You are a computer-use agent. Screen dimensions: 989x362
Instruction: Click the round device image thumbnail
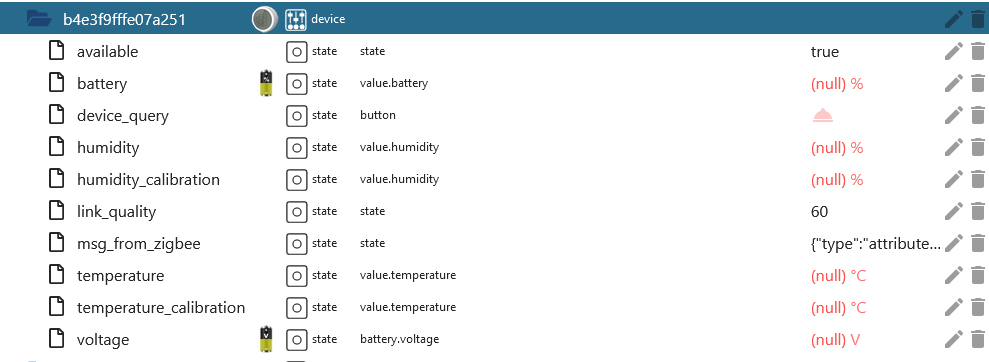265,20
